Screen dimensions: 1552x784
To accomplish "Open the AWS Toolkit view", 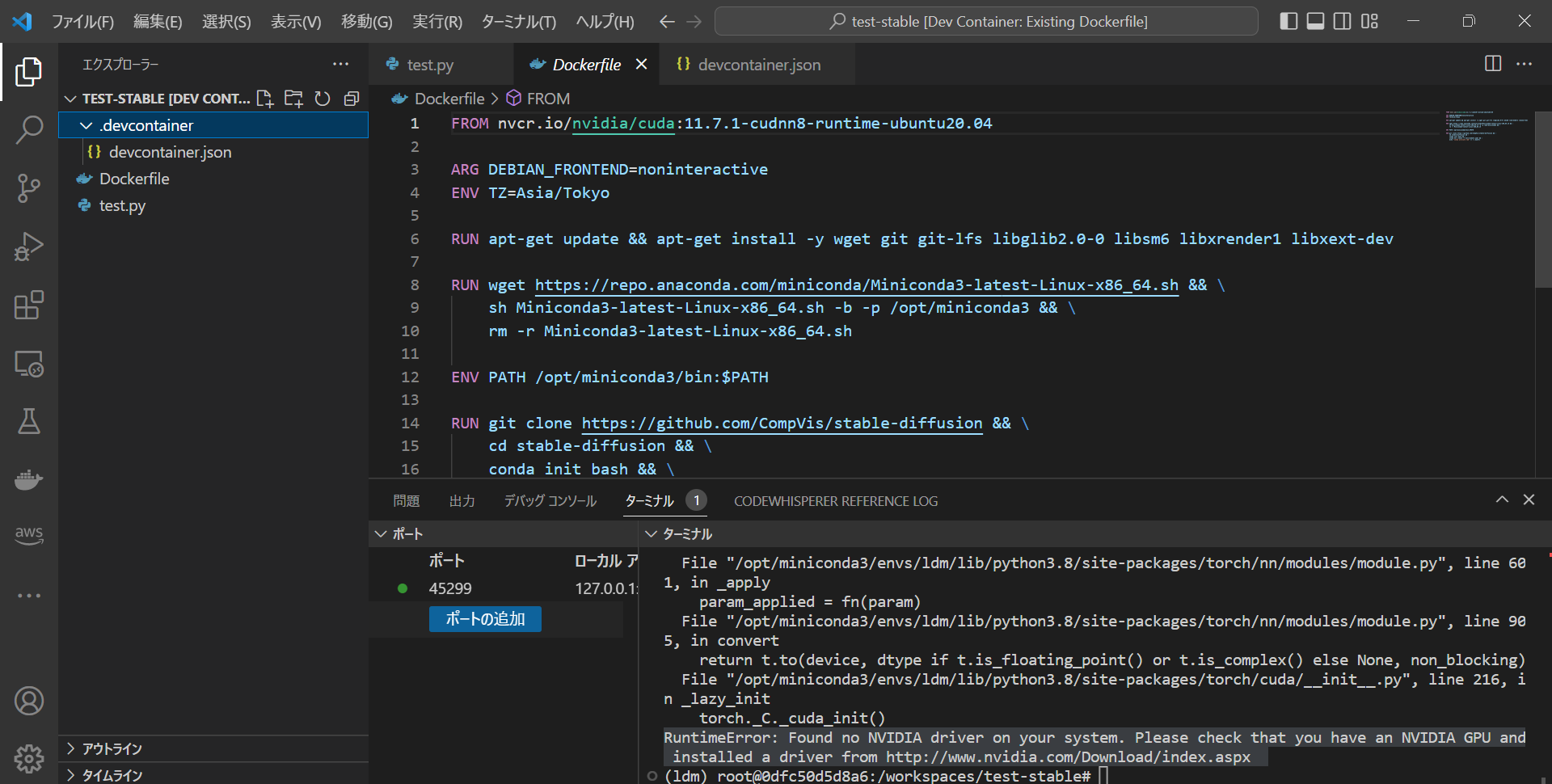I will (29, 534).
